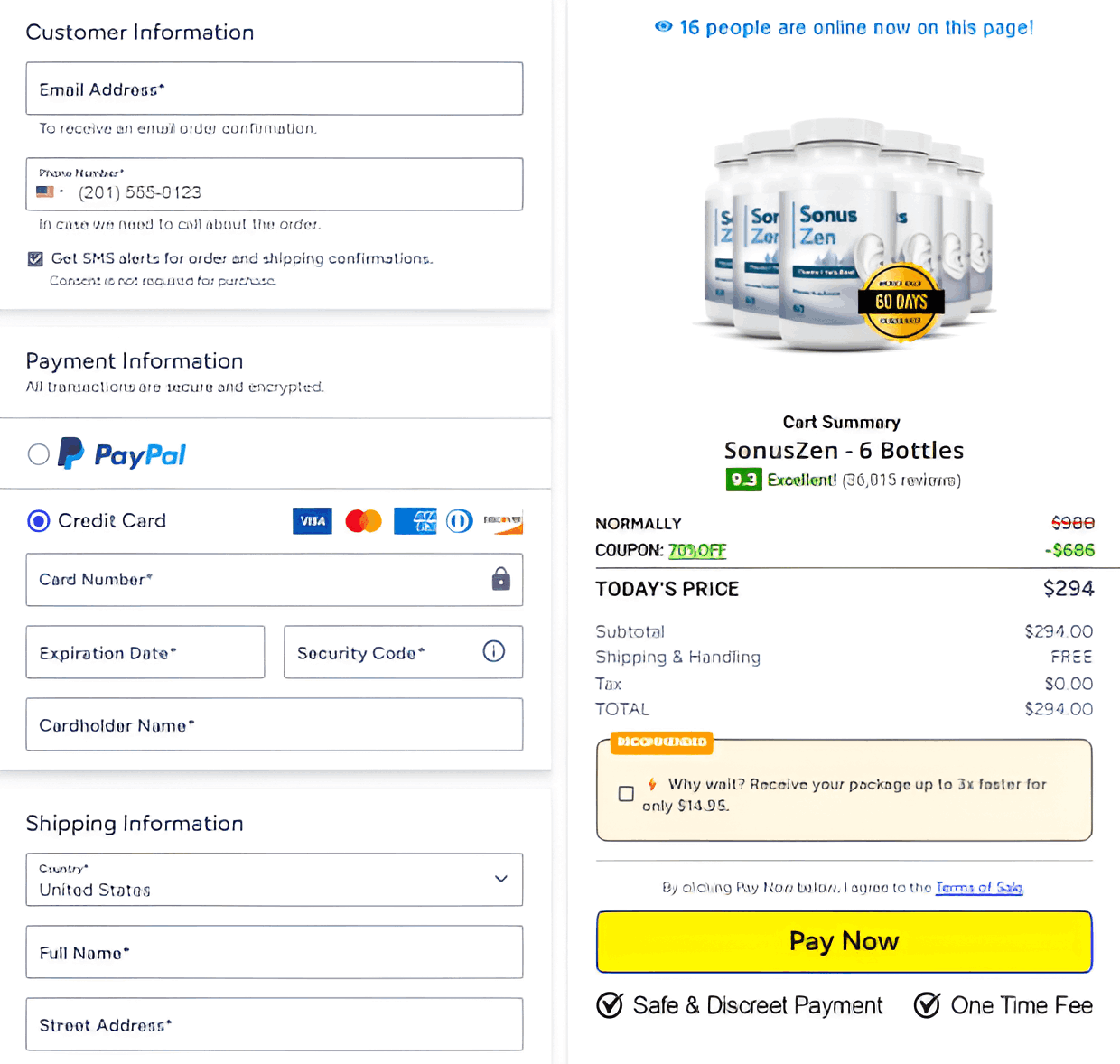1120x1064 pixels.
Task: Click the American Express card icon
Action: (x=415, y=521)
